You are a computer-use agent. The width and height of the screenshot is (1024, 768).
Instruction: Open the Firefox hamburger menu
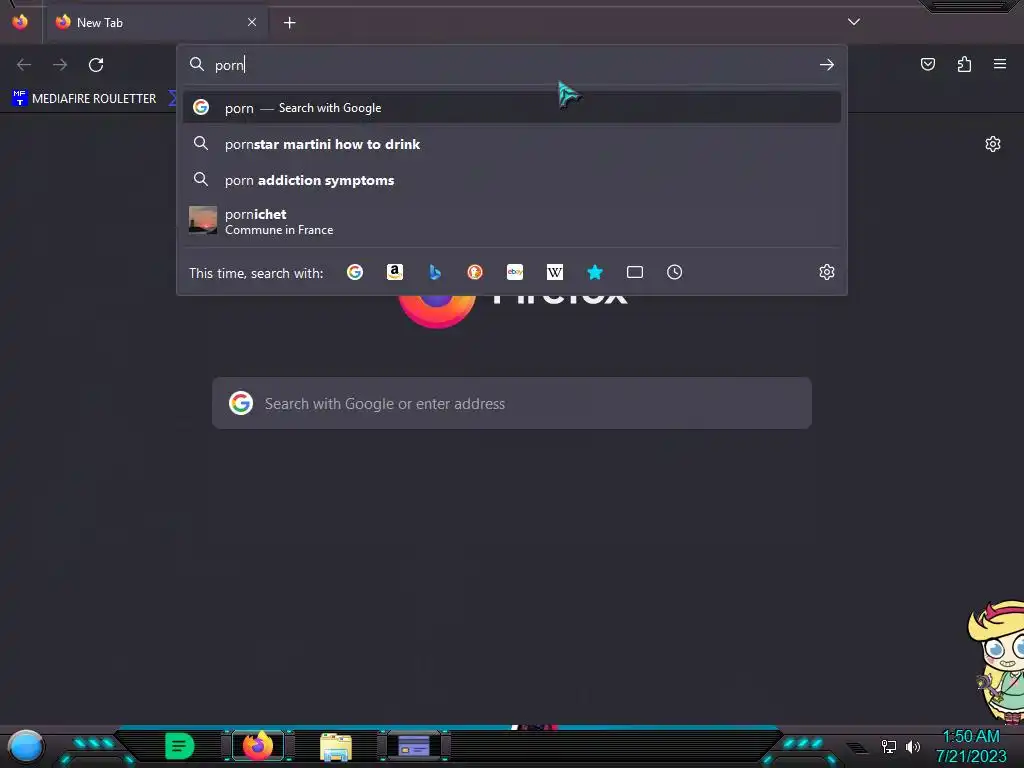click(1000, 64)
